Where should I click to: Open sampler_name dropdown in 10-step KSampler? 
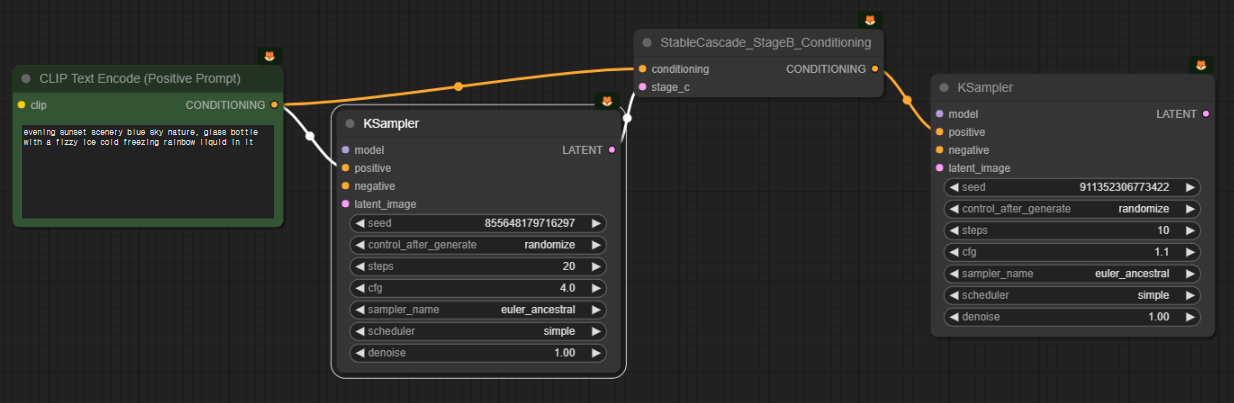(x=1072, y=274)
